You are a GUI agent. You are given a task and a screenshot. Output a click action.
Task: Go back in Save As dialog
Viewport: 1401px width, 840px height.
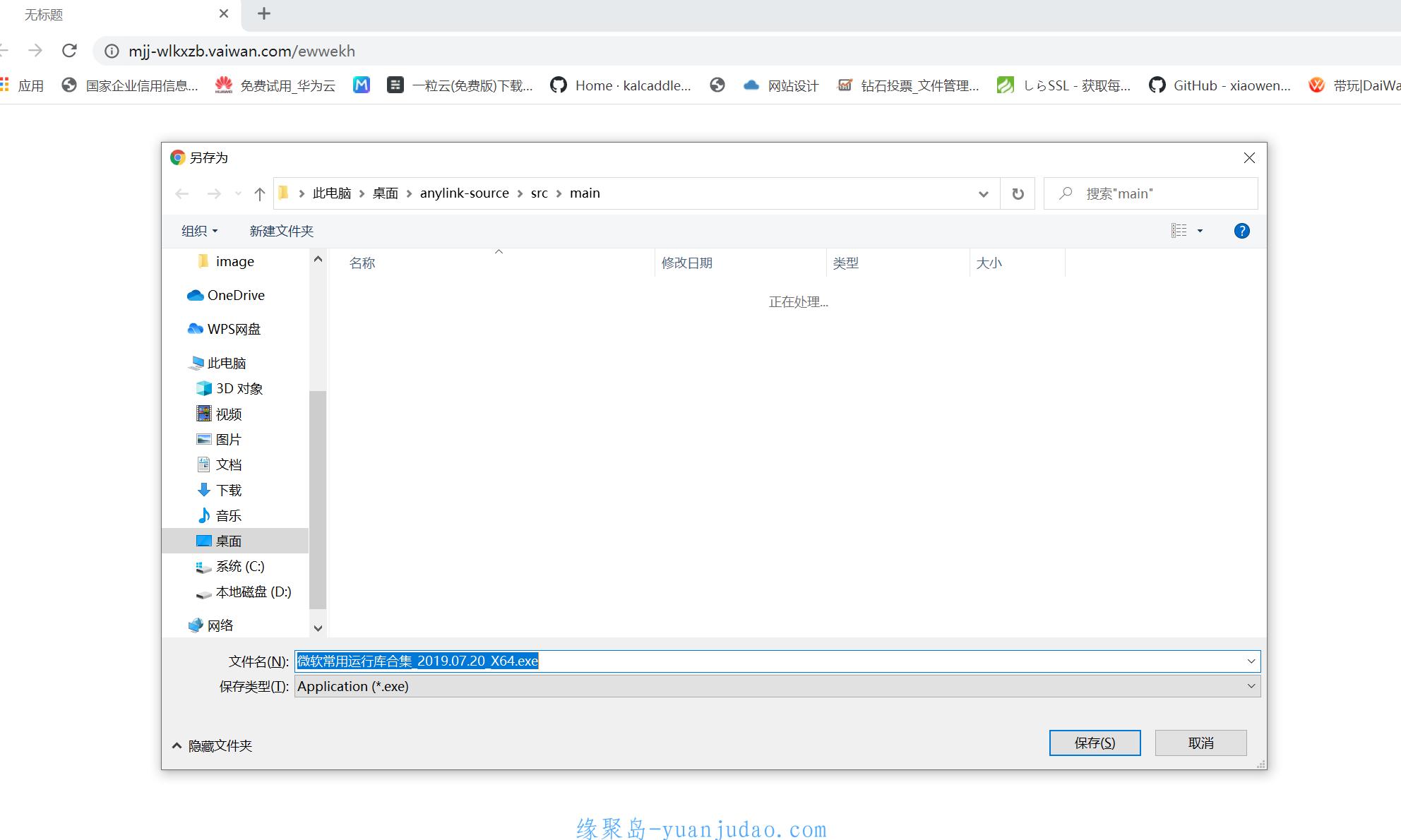182,193
